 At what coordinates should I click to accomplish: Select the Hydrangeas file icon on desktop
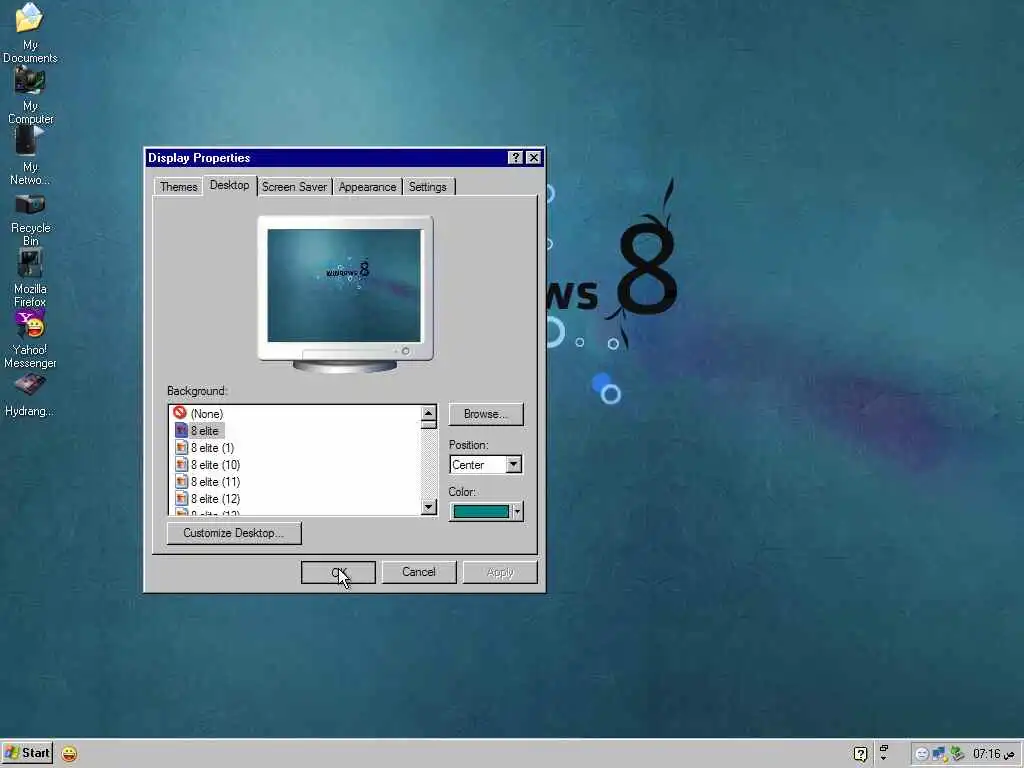[x=29, y=395]
